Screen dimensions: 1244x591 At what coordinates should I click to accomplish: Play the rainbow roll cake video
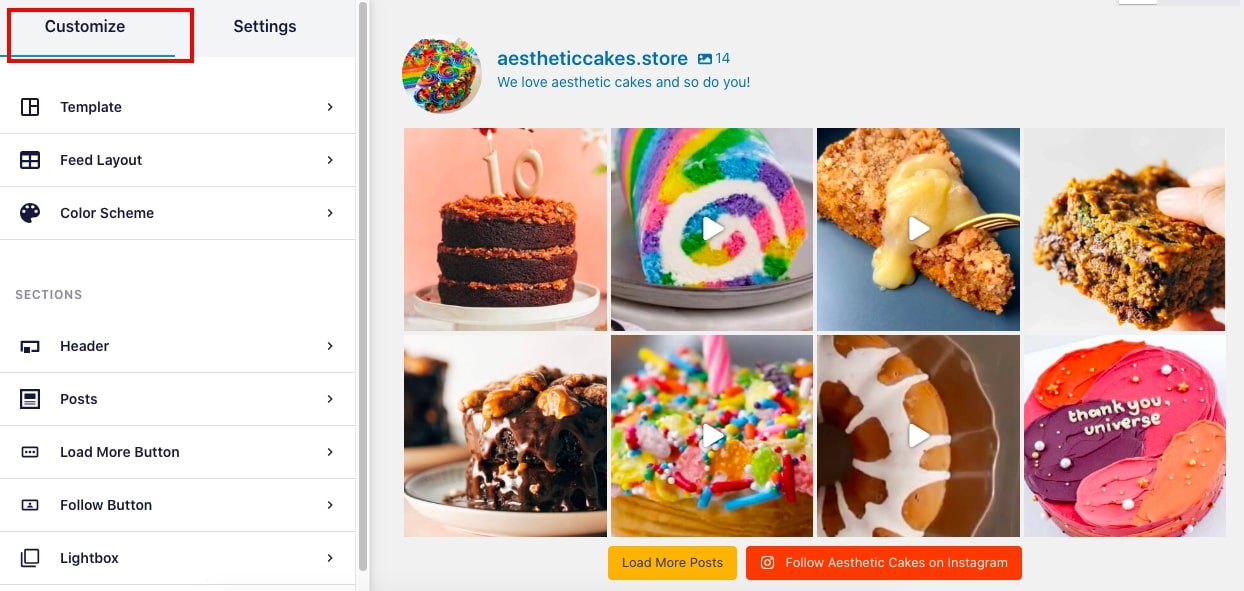click(x=712, y=229)
